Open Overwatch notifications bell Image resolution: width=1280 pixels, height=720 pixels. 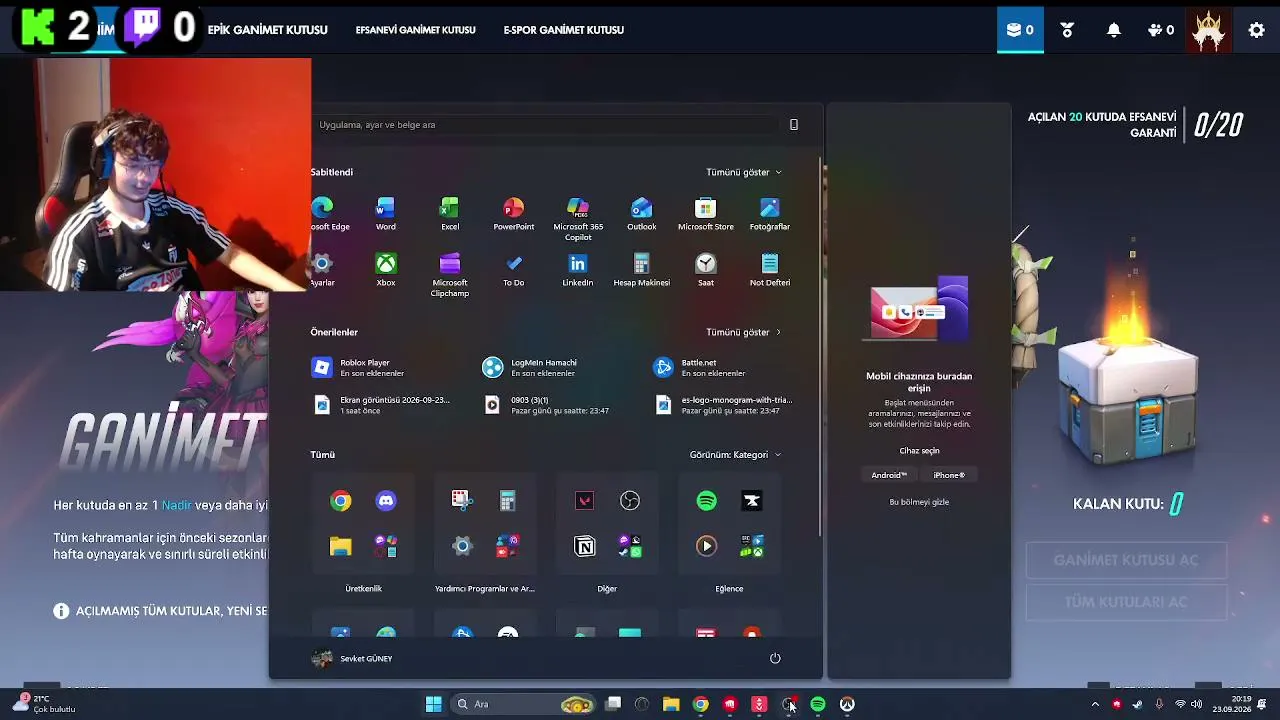1114,30
